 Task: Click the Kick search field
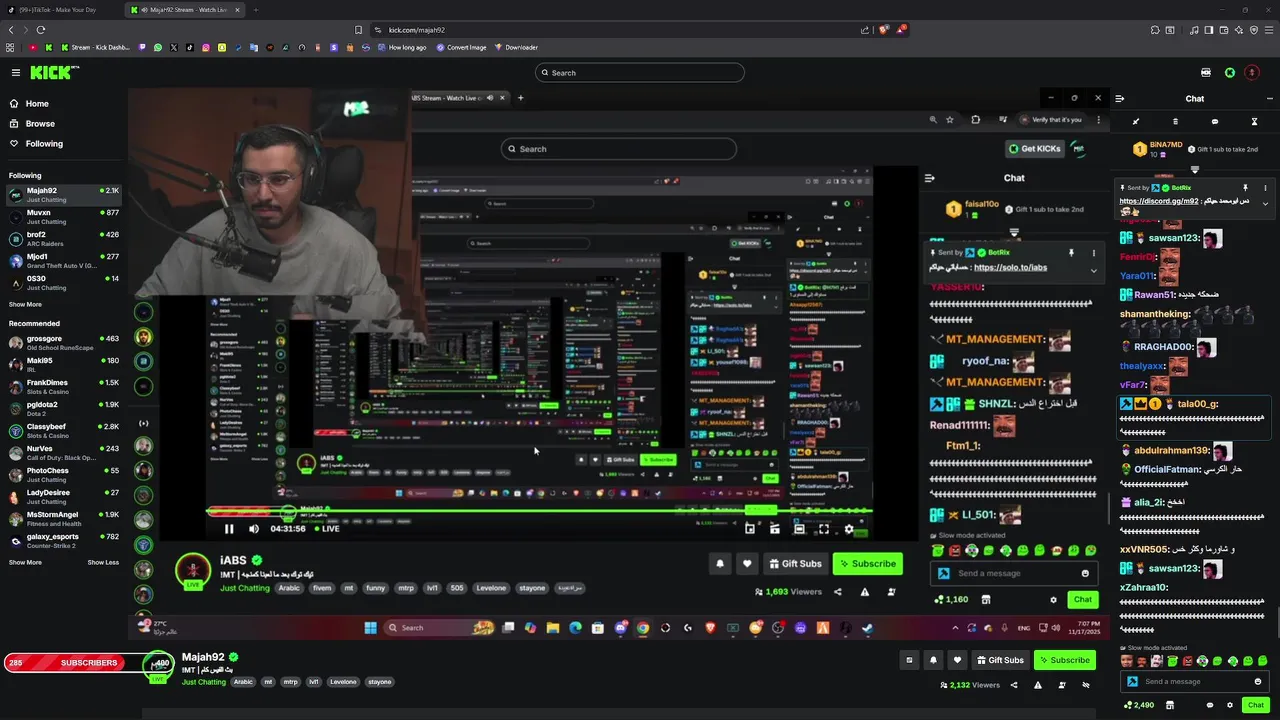[x=639, y=72]
